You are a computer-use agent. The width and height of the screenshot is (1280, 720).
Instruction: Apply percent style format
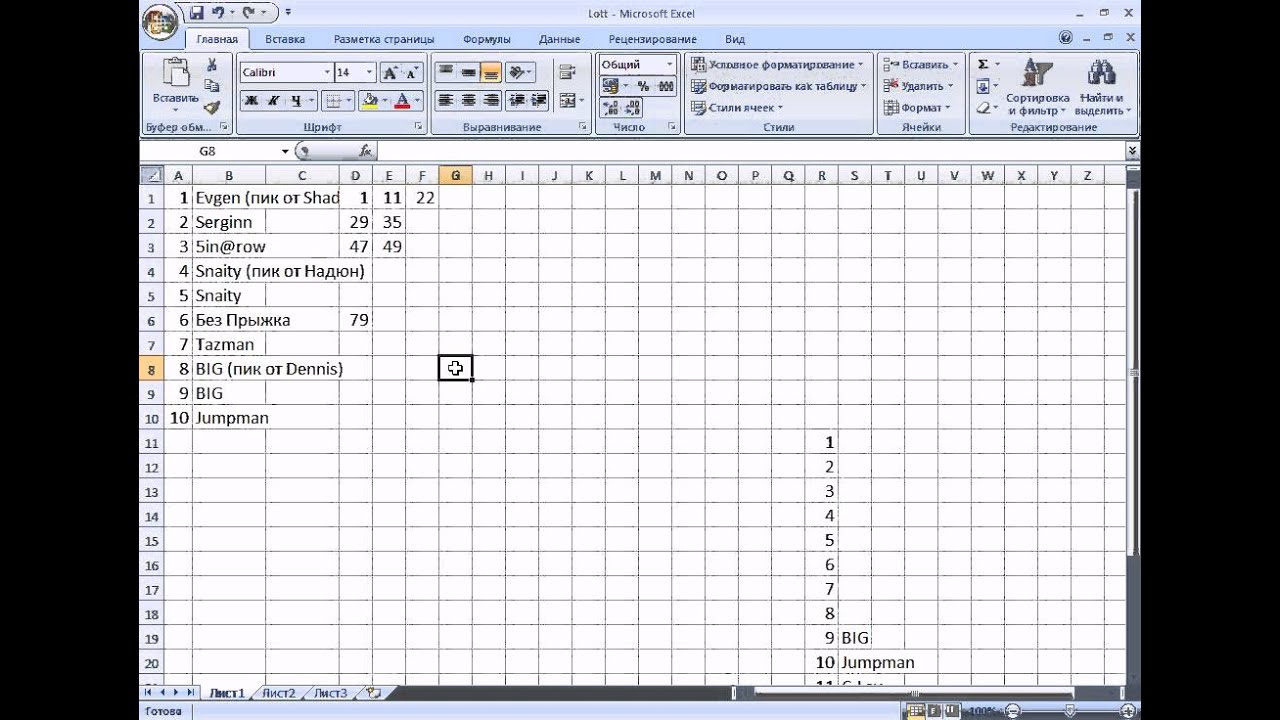(x=643, y=87)
